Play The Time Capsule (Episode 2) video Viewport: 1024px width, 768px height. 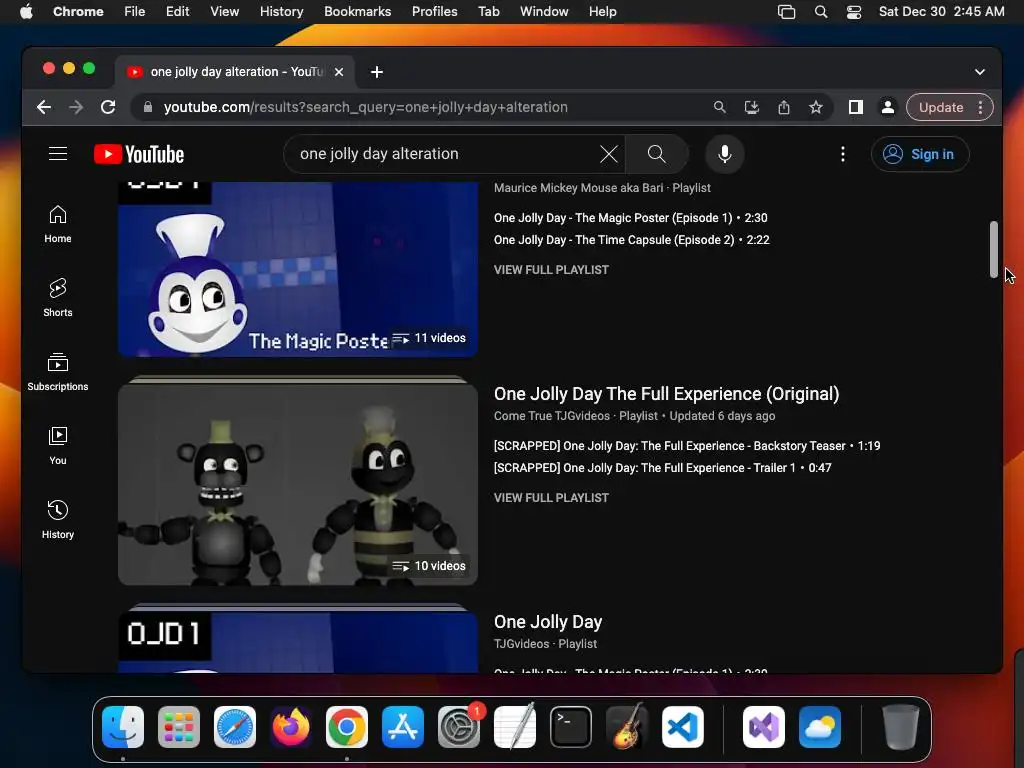pos(632,240)
